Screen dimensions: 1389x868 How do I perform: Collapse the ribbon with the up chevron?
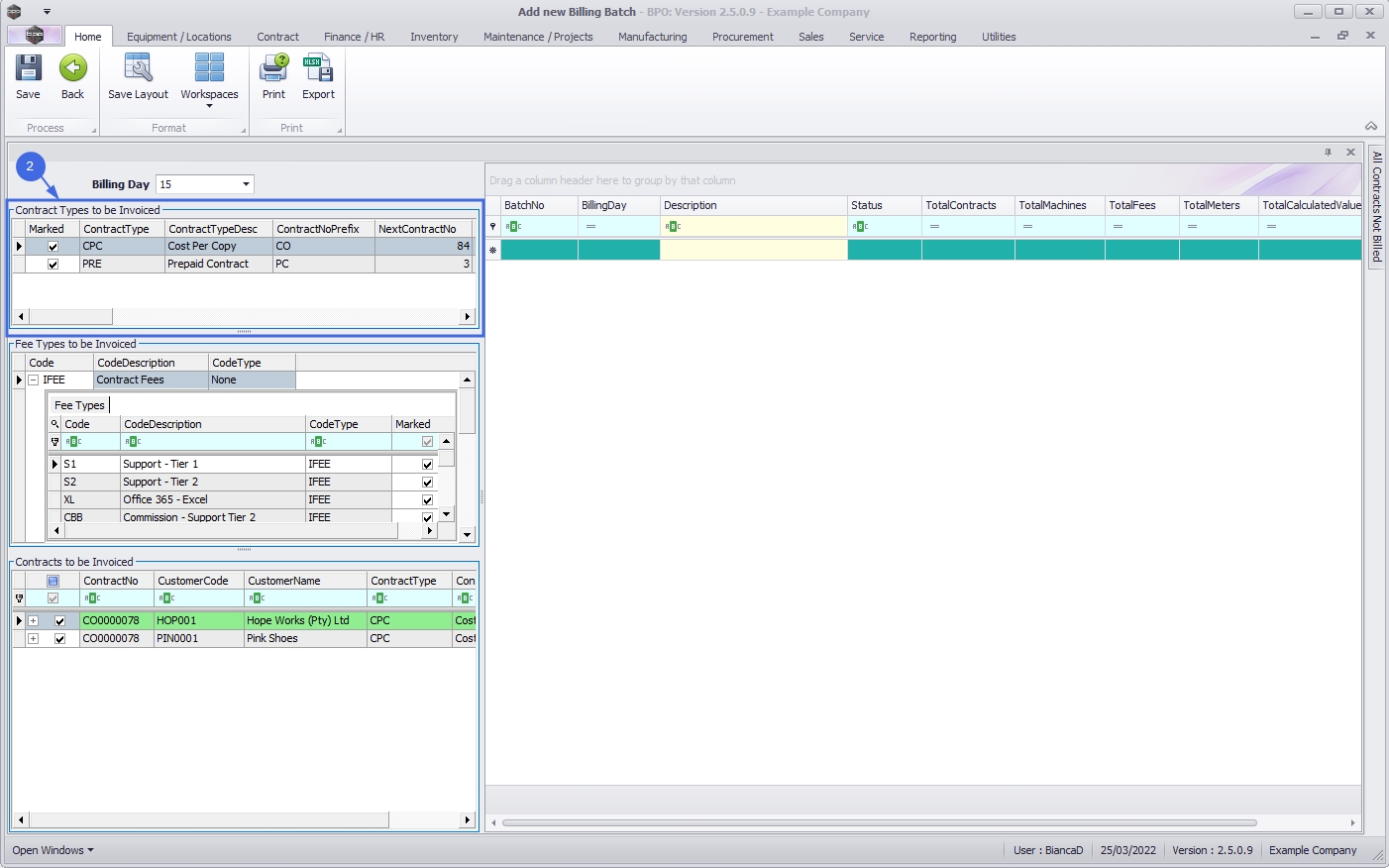[1371, 126]
